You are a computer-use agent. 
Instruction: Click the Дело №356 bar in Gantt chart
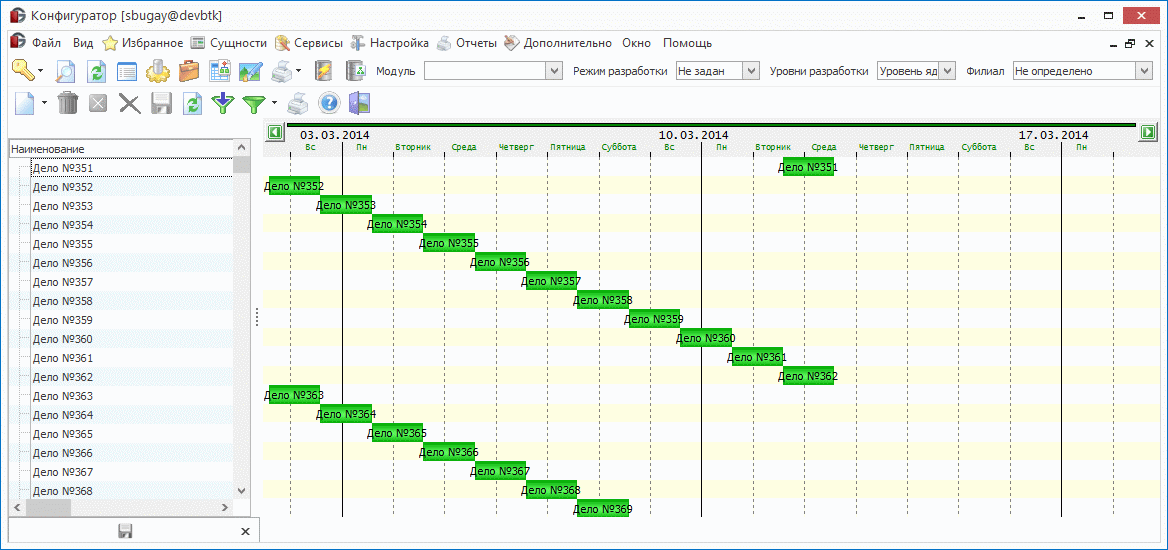click(501, 262)
